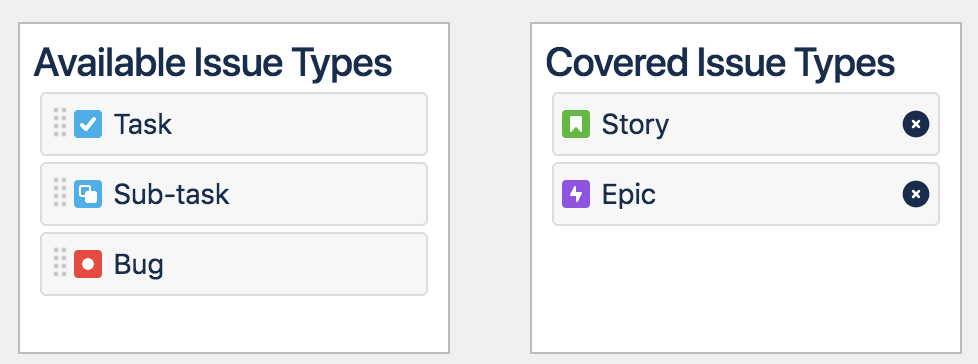This screenshot has width=978, height=364.
Task: Click the Available Issue Types heading
Action: 213,63
